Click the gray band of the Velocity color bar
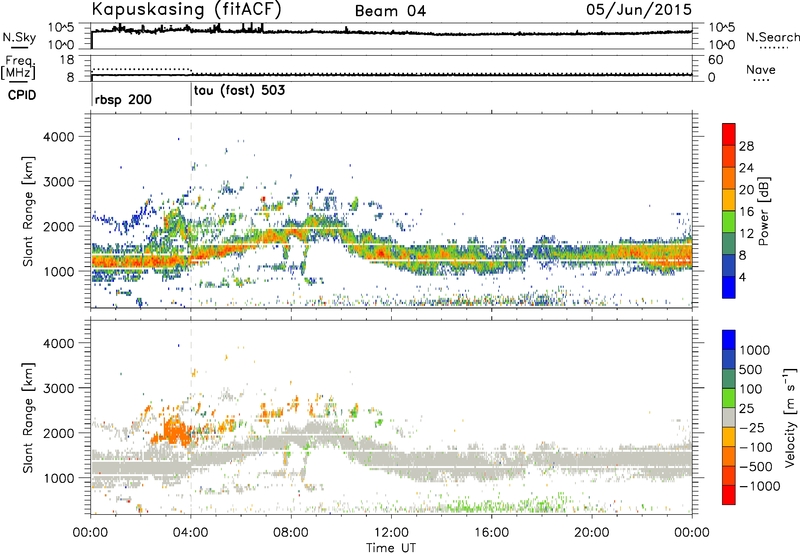800x554 pixels. click(x=729, y=417)
